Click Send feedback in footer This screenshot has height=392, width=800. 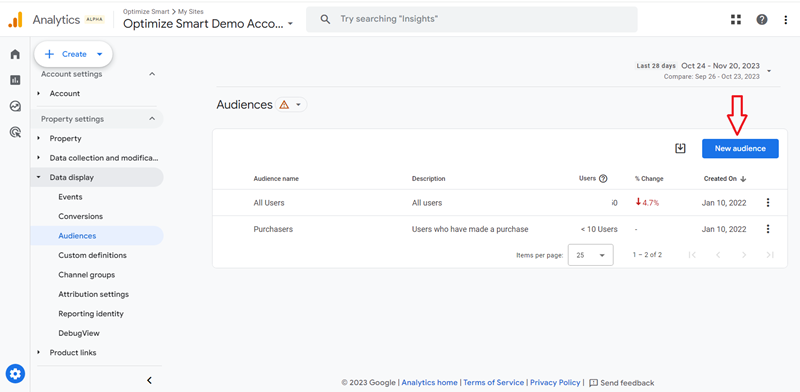(x=621, y=383)
